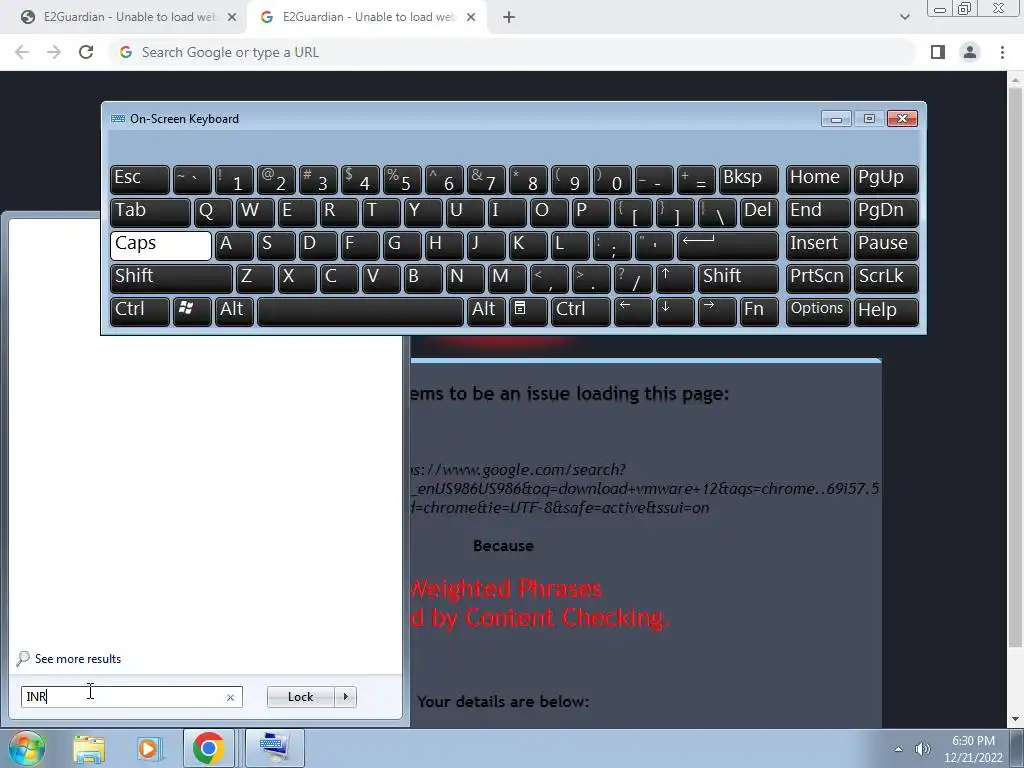Reload the page in Chrome
This screenshot has width=1024, height=768.
click(86, 52)
